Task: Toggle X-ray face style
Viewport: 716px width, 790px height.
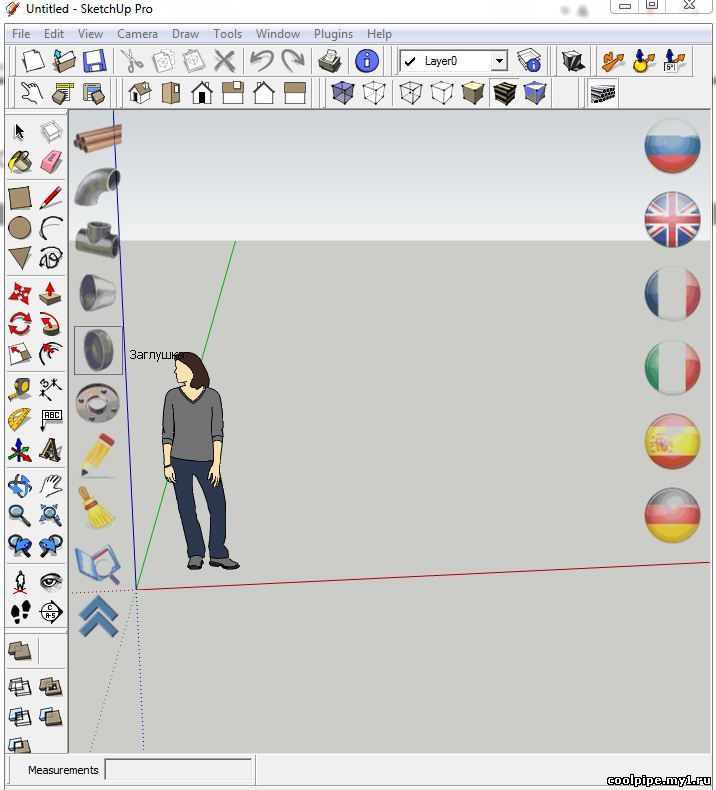Action: (343, 93)
